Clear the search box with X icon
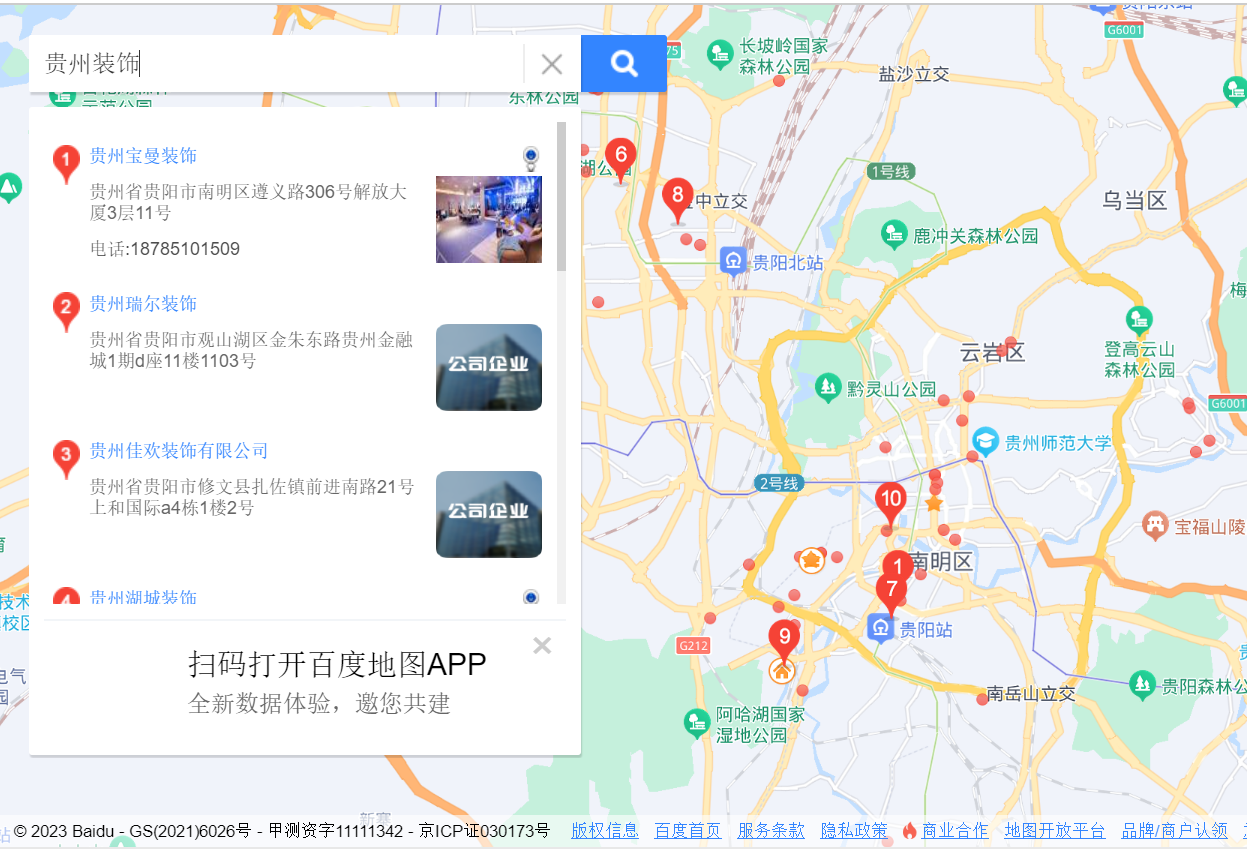This screenshot has width=1247, height=849. [551, 65]
